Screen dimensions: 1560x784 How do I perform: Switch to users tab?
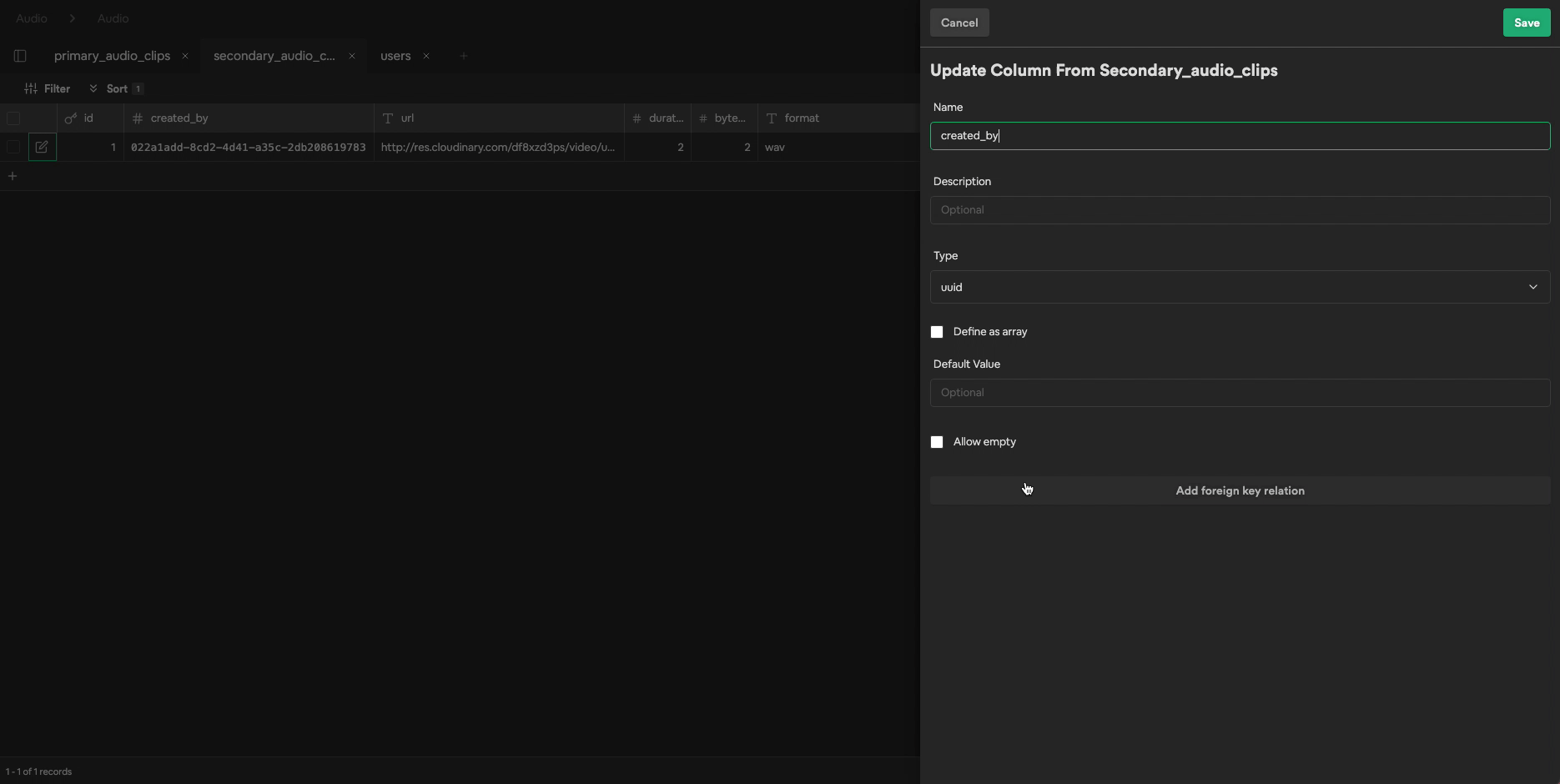point(395,56)
